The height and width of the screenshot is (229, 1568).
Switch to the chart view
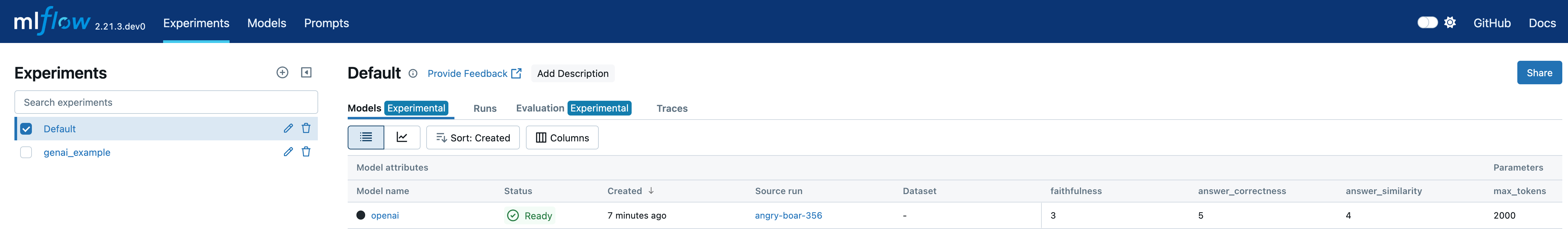click(402, 138)
